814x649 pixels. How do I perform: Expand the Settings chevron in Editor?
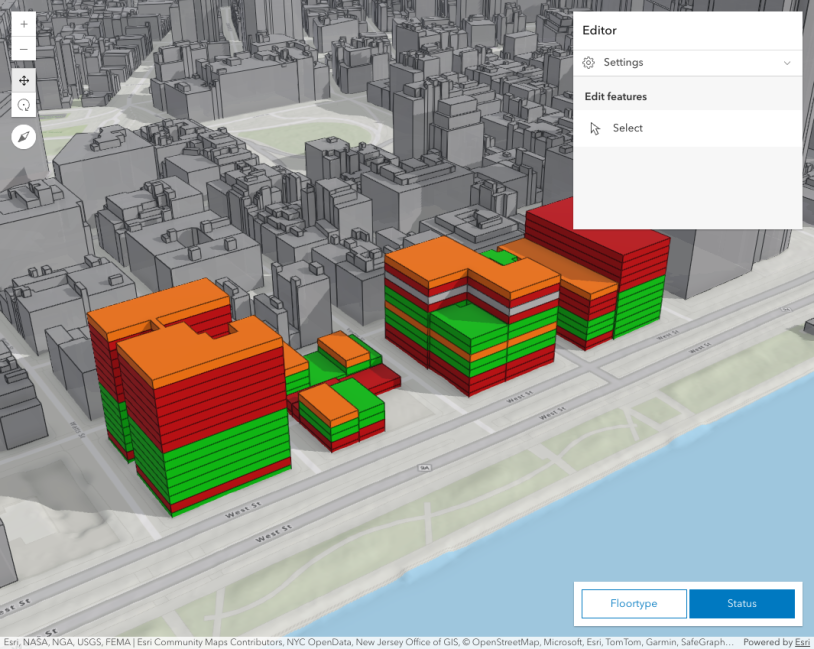787,63
